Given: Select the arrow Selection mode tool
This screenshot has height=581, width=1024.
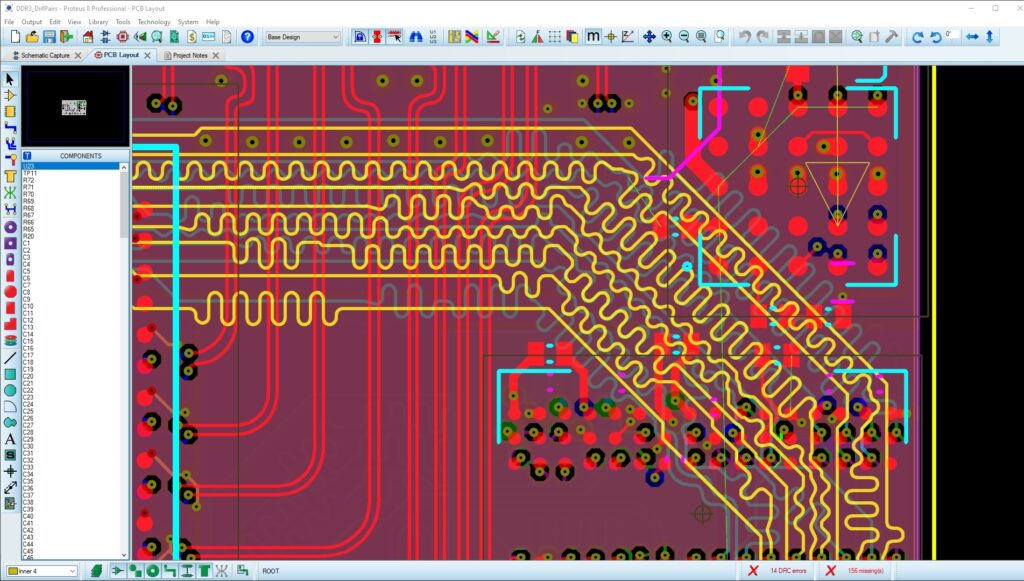Looking at the screenshot, I should 10,79.
